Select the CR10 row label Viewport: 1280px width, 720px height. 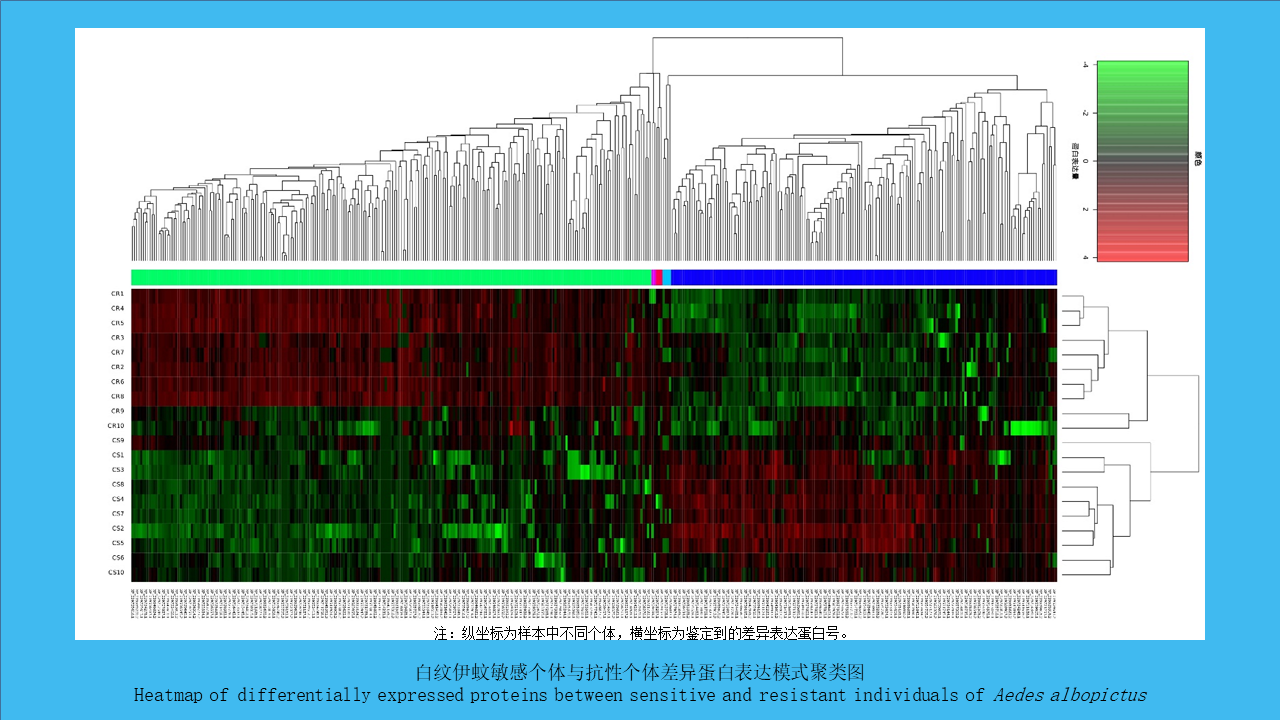click(117, 426)
